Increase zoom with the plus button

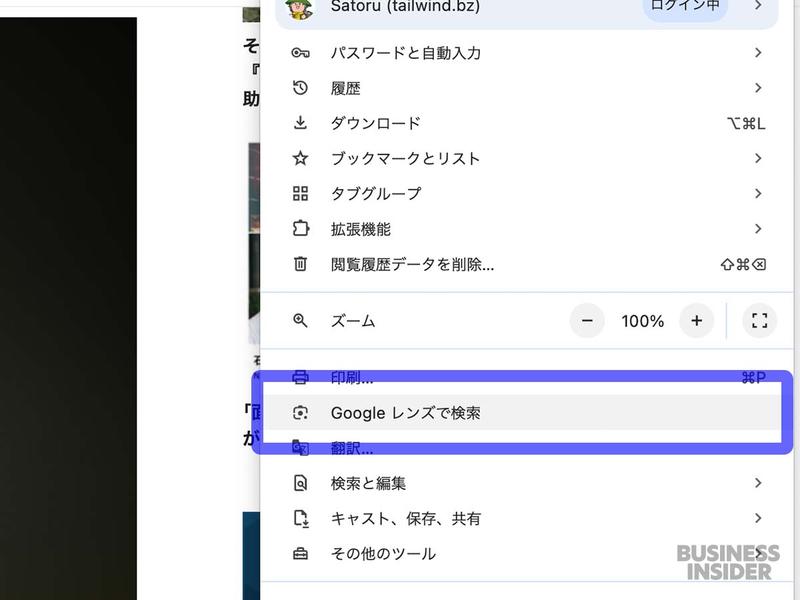pos(696,320)
